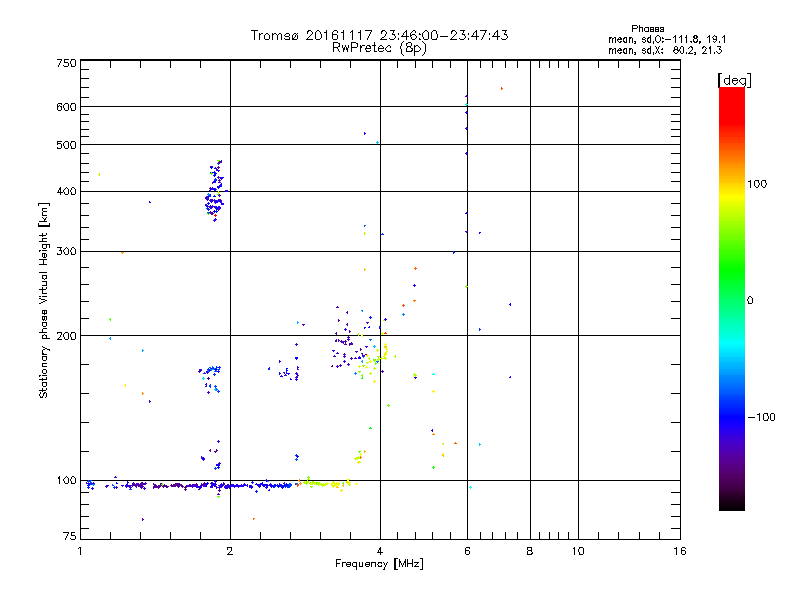Click the y-axis '500' tick label

(66, 145)
